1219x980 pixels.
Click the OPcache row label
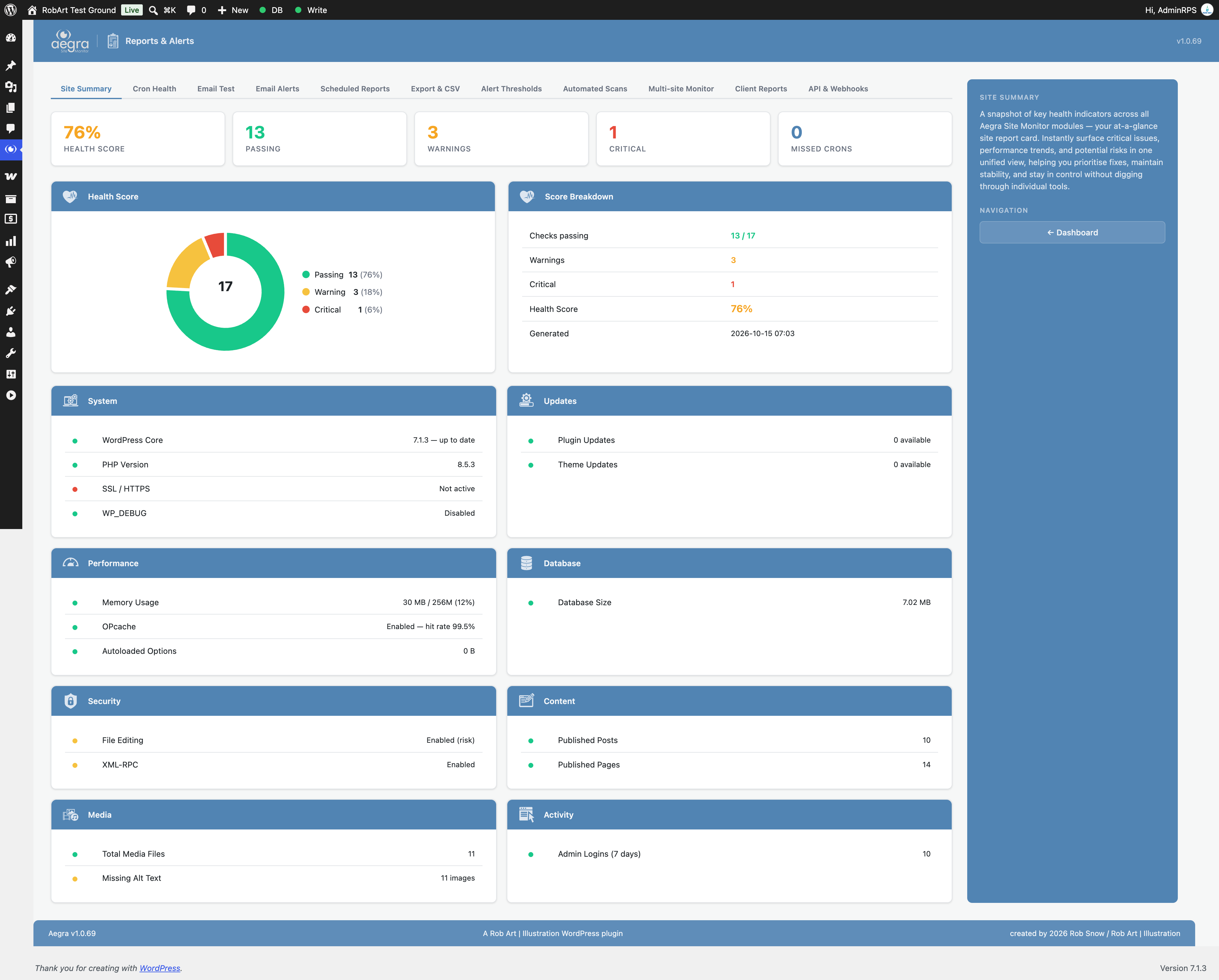[x=119, y=627]
